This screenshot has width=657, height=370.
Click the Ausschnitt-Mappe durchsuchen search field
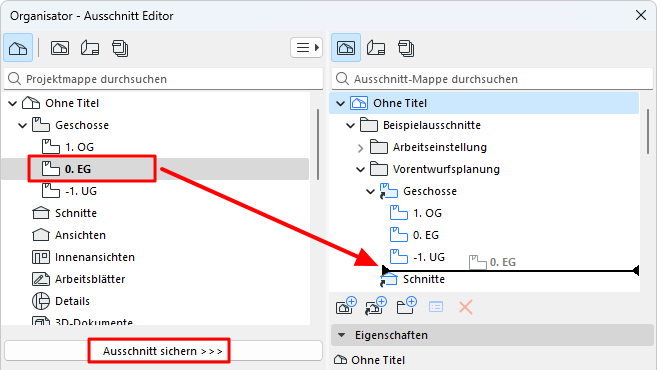(x=492, y=79)
